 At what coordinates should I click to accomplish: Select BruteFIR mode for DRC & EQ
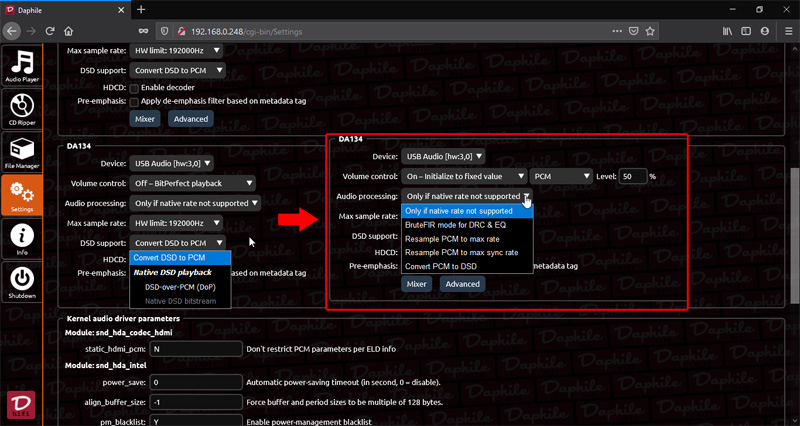467,224
